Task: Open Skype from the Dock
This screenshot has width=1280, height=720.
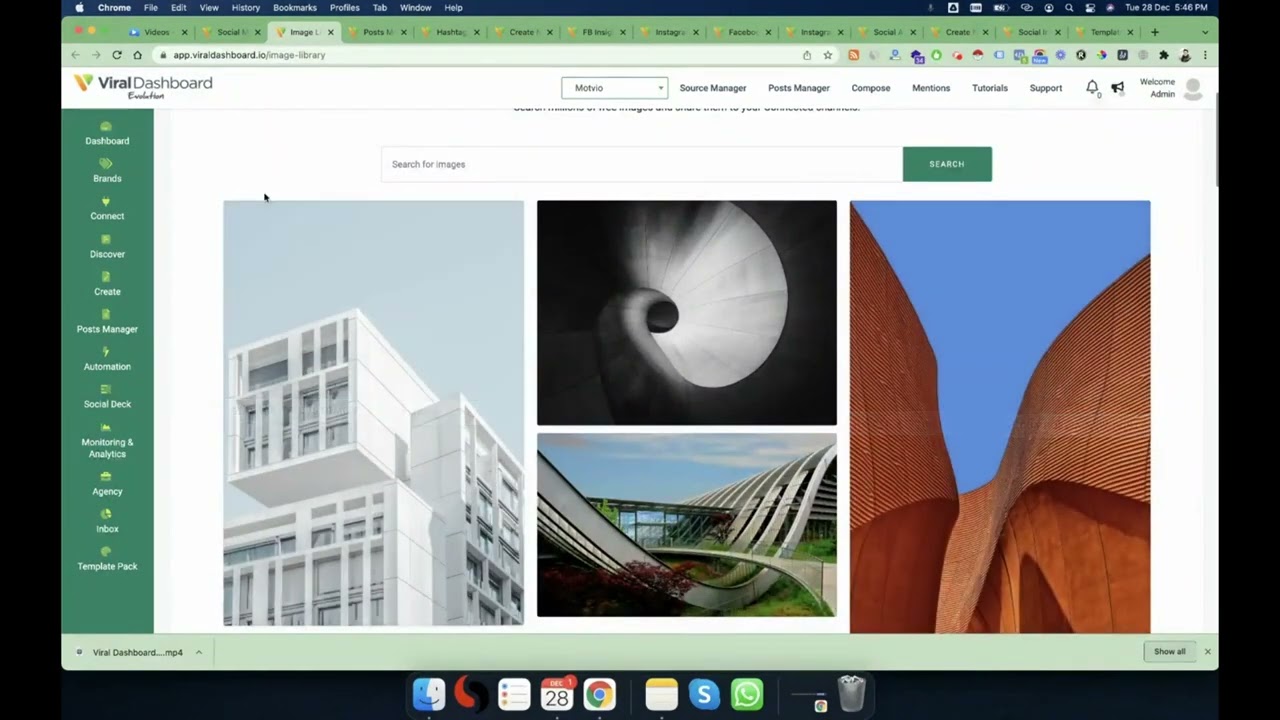Action: (x=704, y=694)
